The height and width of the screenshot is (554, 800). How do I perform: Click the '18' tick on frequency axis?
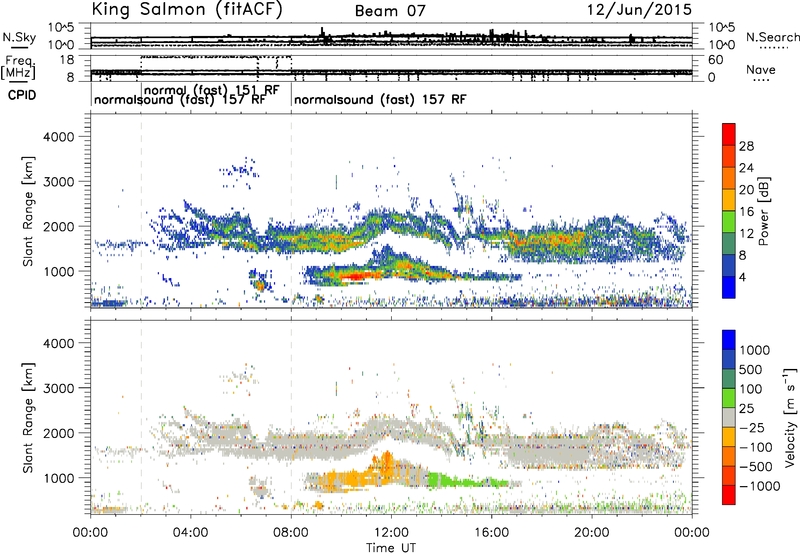(x=68, y=59)
